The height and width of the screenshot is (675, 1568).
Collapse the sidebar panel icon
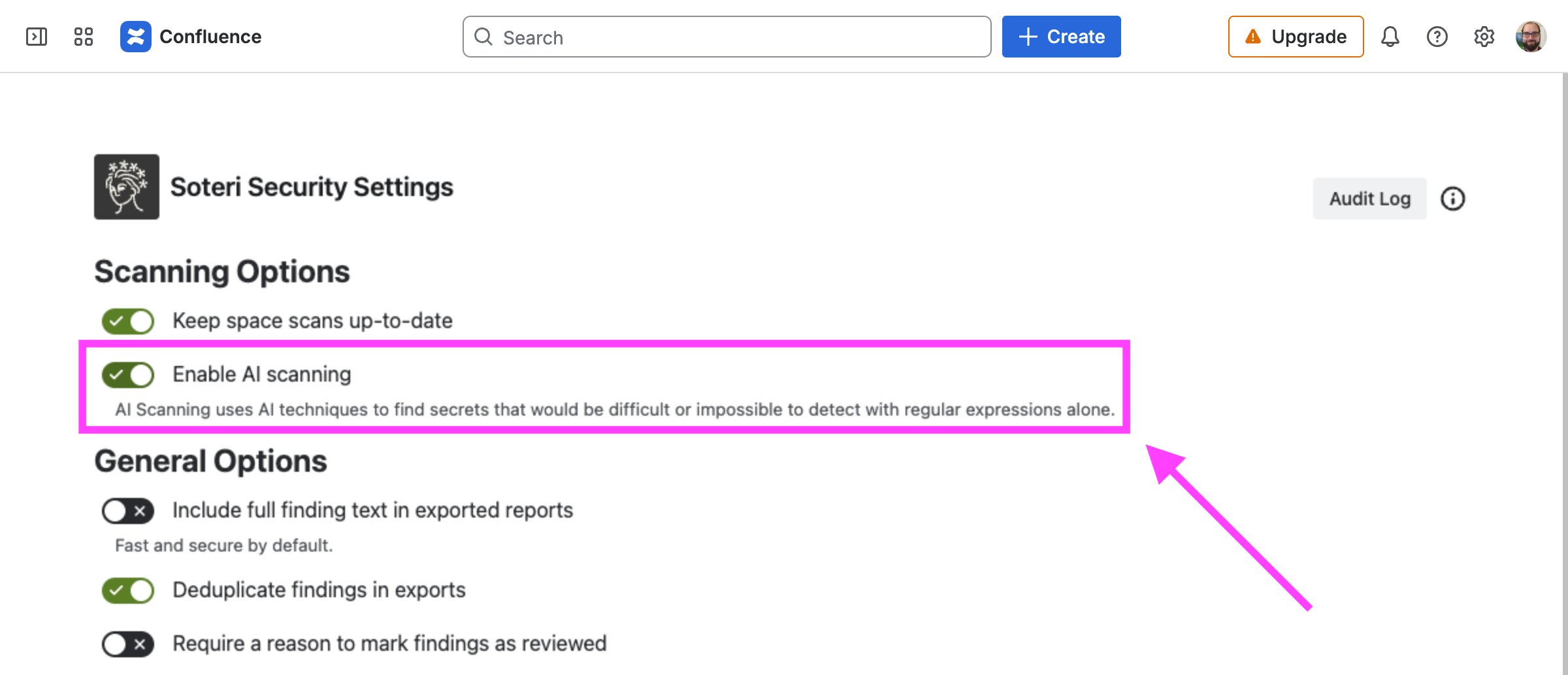pos(37,37)
